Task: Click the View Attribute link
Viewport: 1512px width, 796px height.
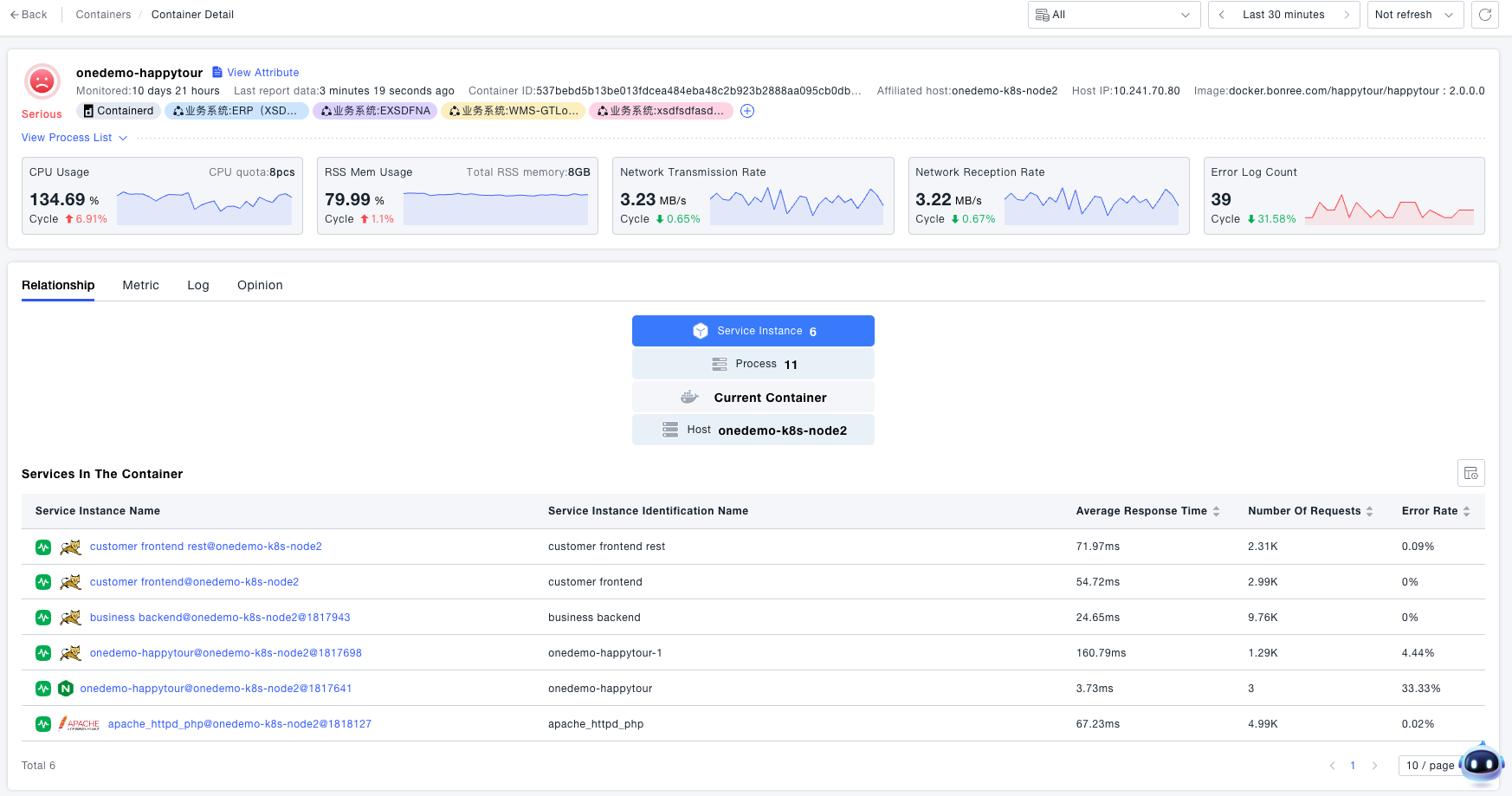Action: pos(262,73)
